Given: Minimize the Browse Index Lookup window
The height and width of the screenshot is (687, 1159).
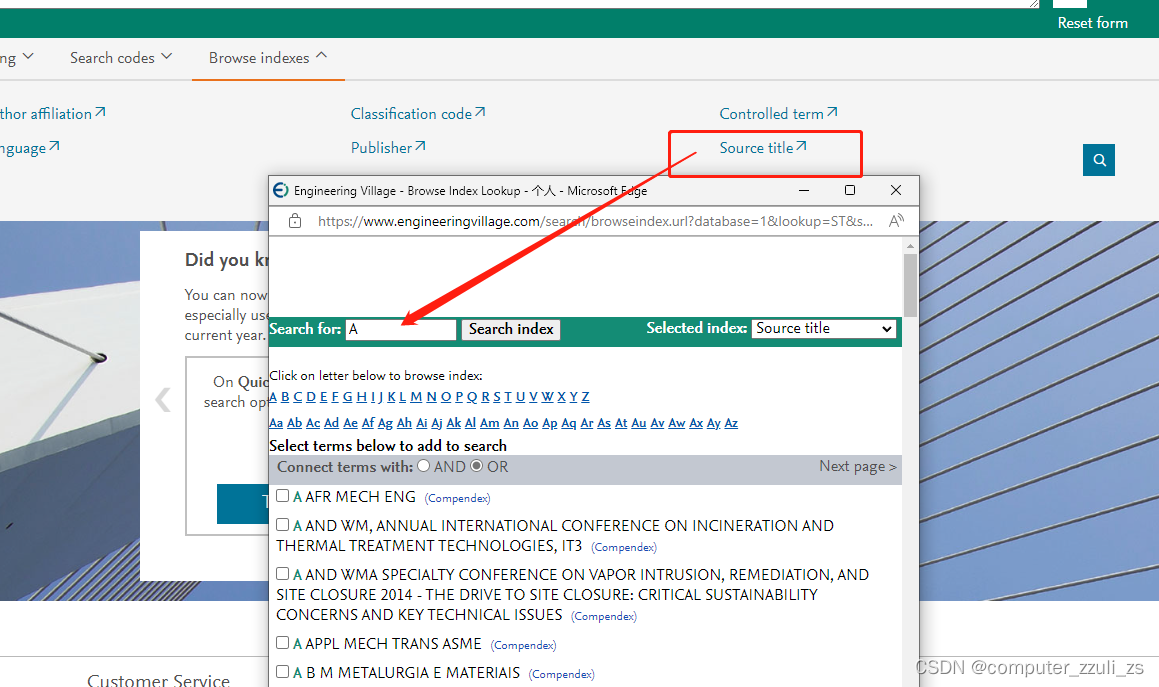Looking at the screenshot, I should (x=803, y=190).
